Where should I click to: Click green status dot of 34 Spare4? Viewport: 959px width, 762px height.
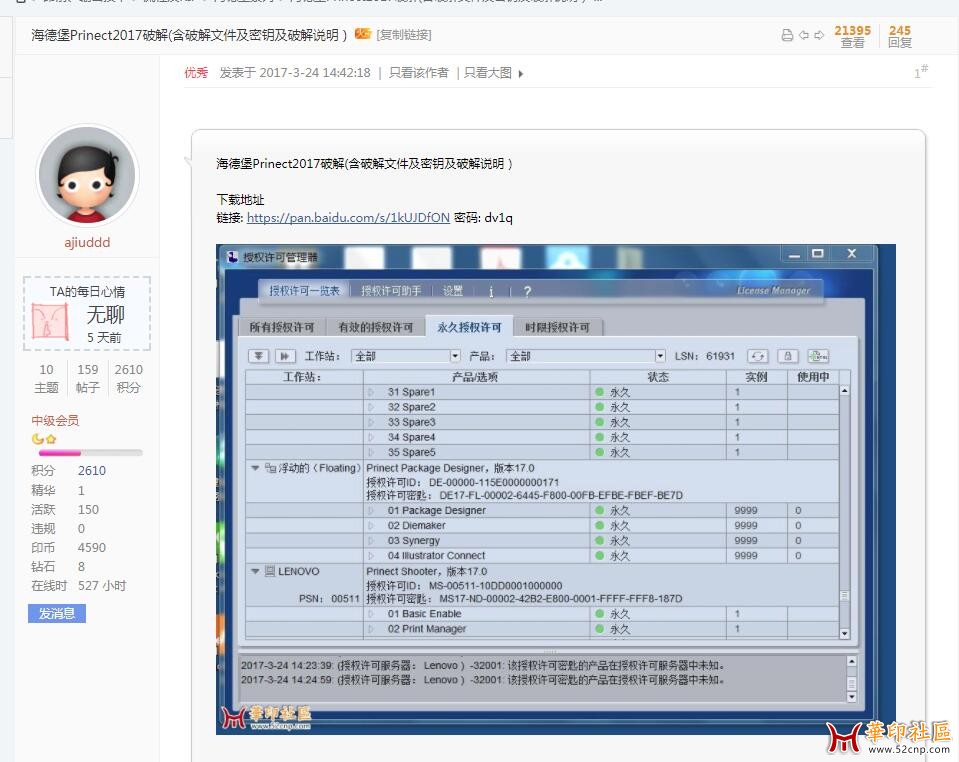click(599, 437)
